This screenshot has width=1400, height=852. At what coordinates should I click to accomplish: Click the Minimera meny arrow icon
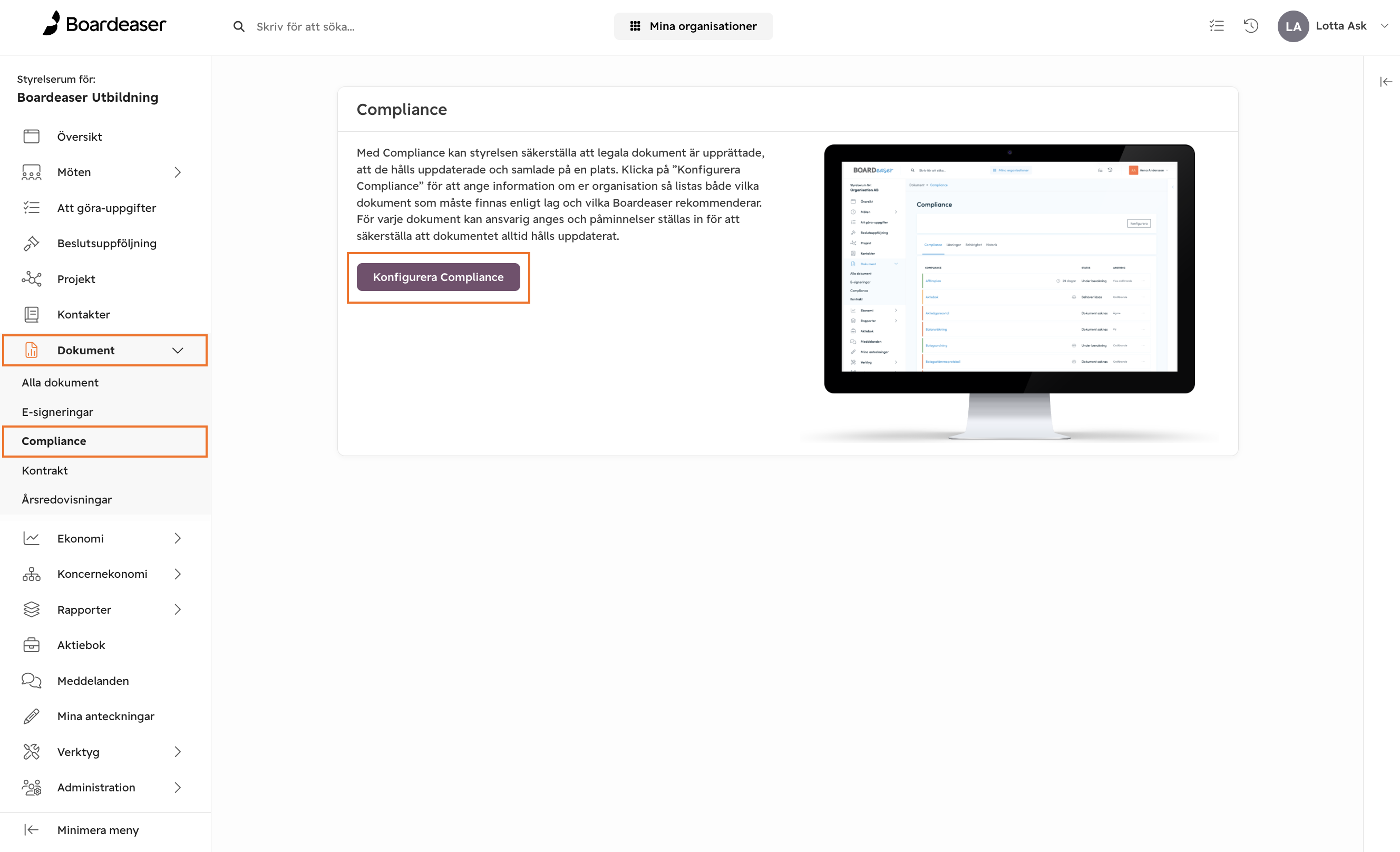pos(31,830)
